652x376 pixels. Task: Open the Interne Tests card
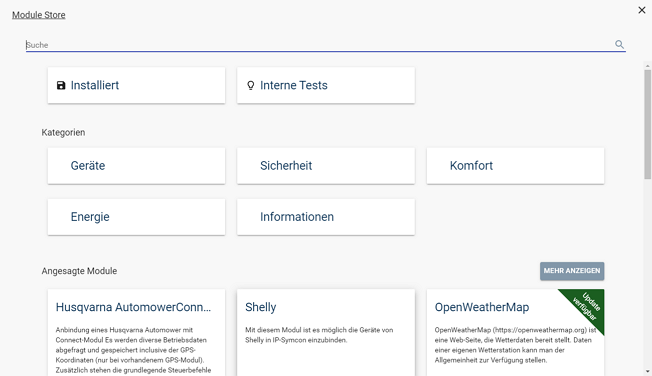pos(326,85)
